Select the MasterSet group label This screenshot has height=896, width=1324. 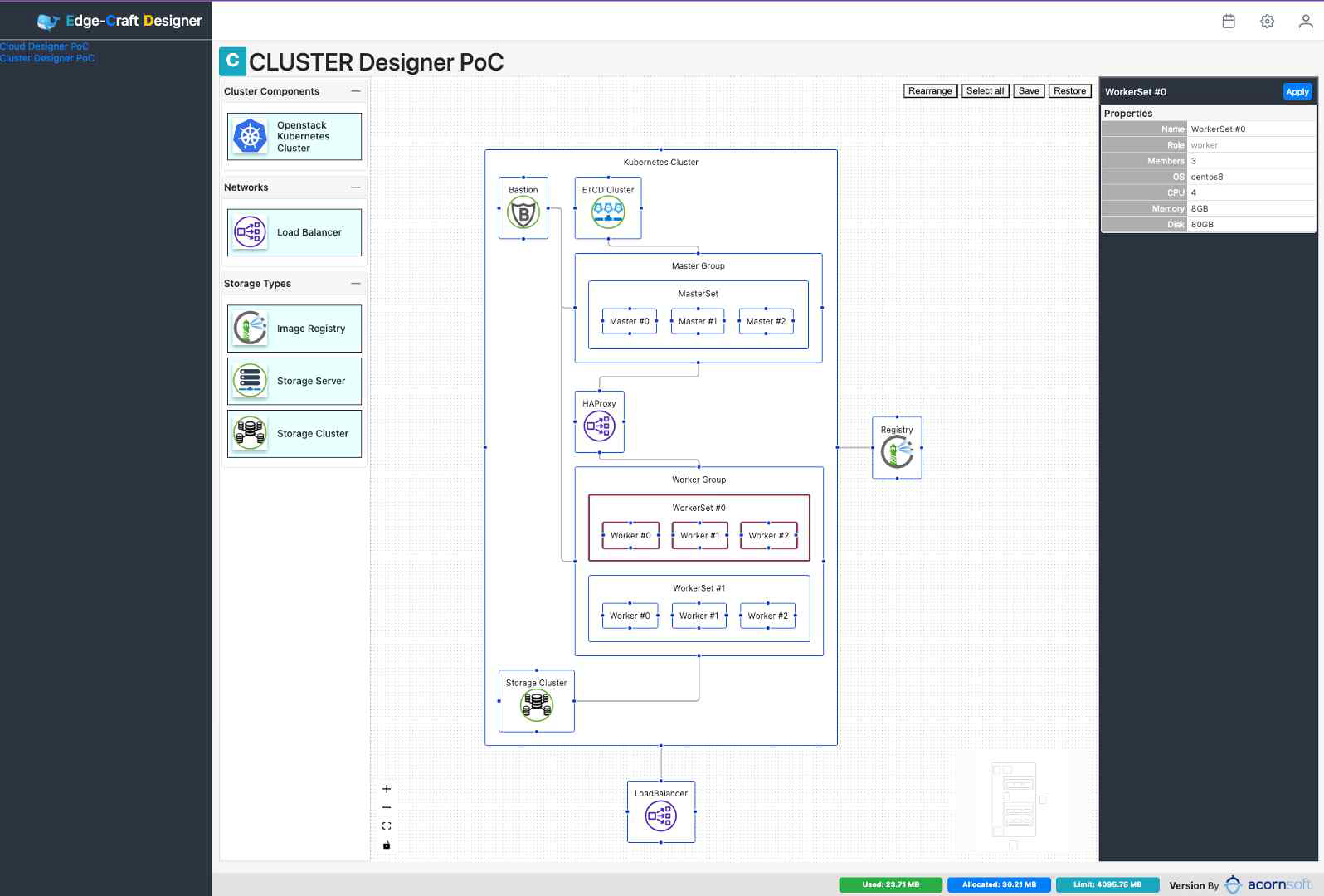coord(699,294)
